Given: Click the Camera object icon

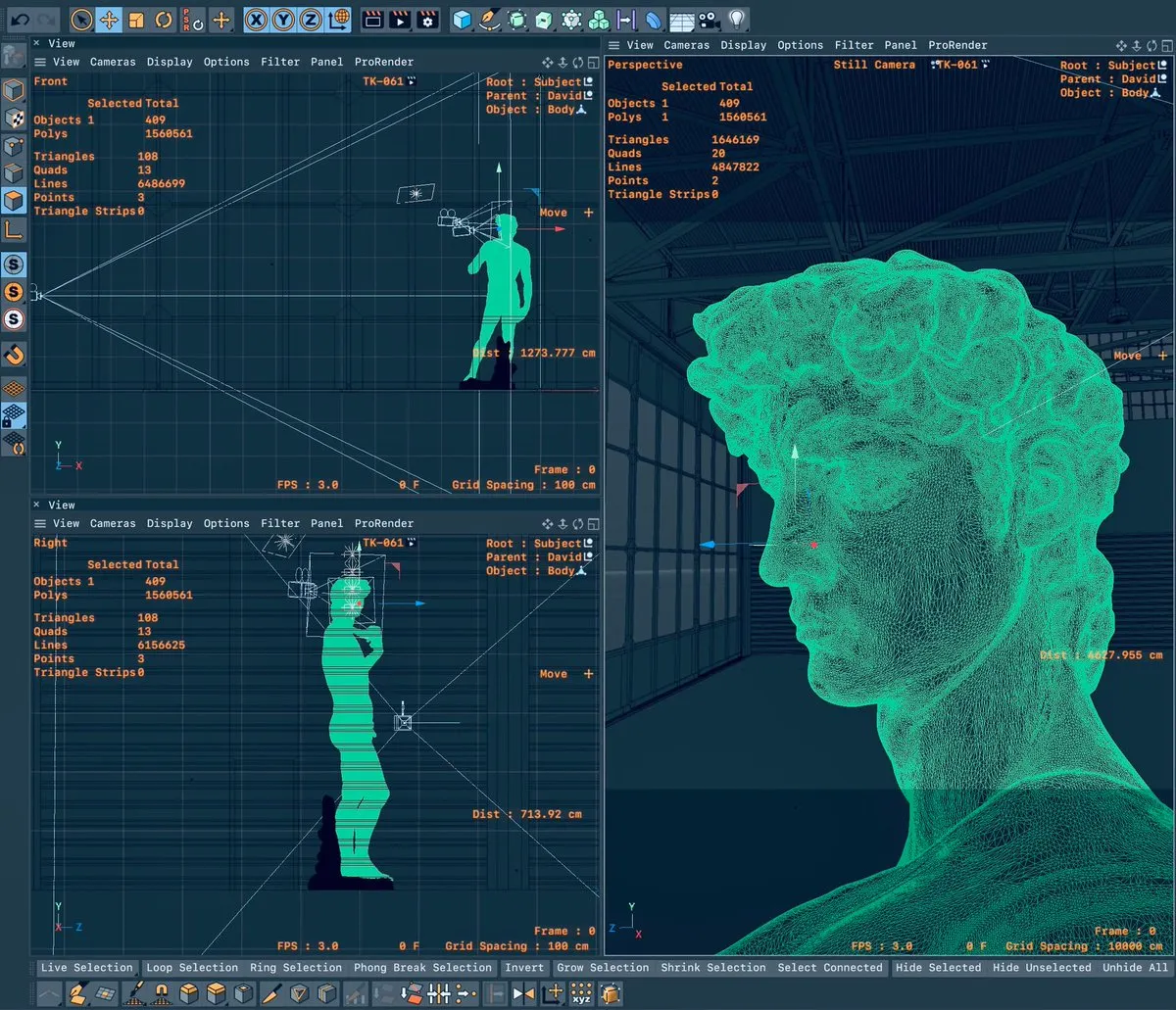Looking at the screenshot, I should click(x=710, y=19).
